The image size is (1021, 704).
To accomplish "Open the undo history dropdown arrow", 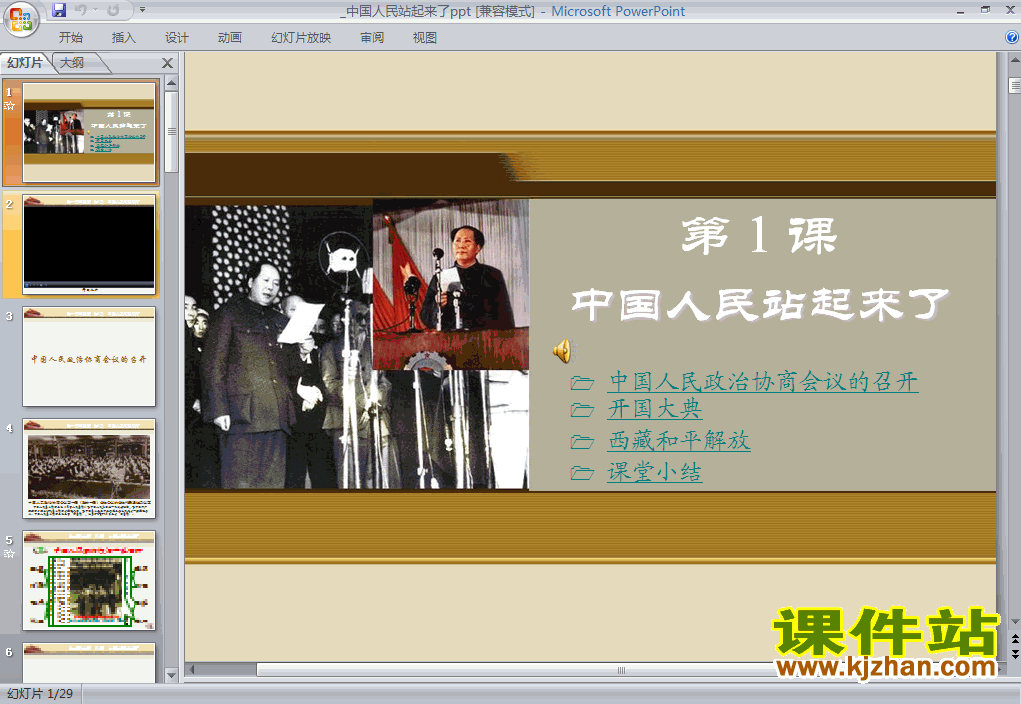I will point(95,10).
